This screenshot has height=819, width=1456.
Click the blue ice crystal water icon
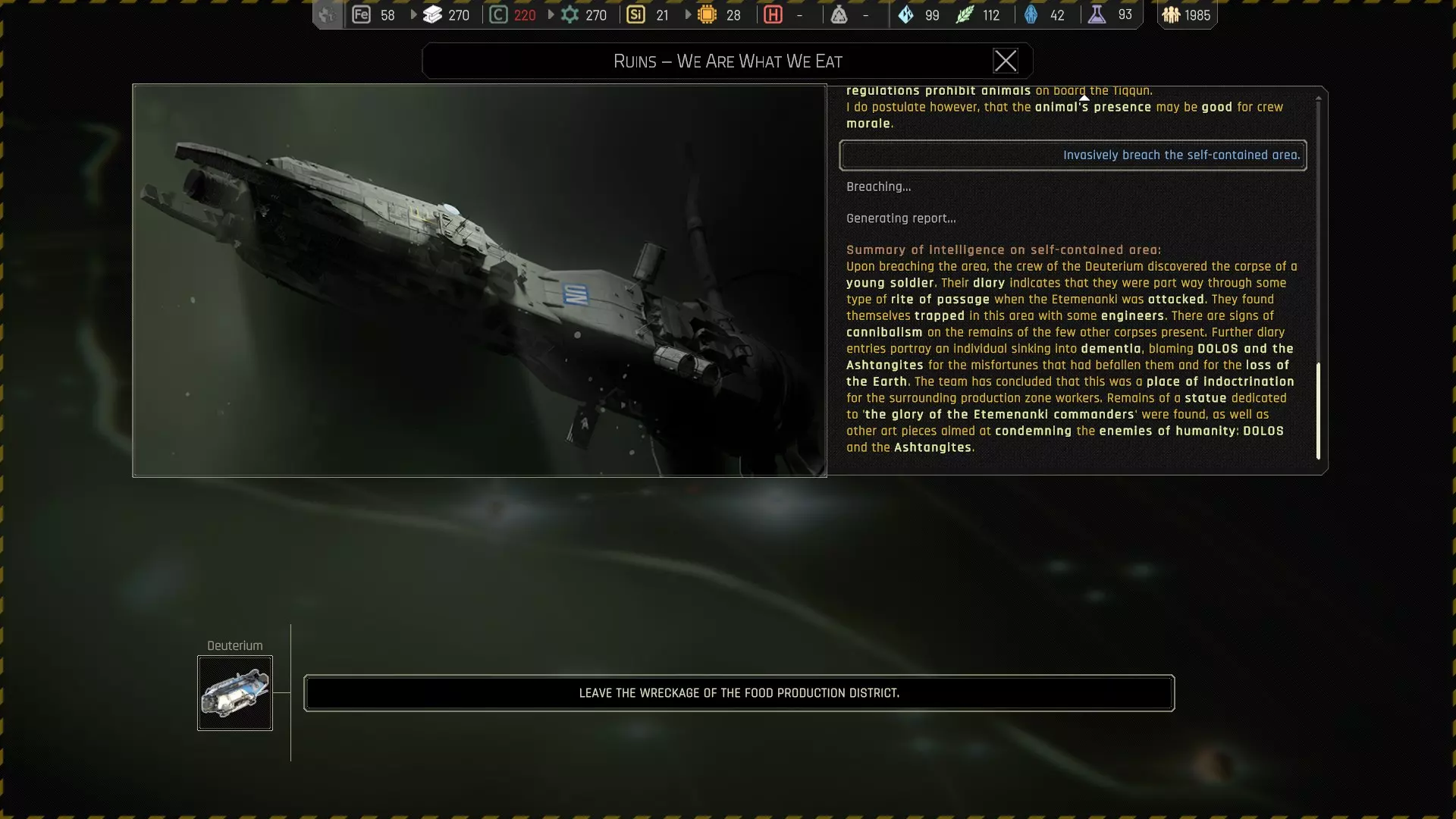[906, 14]
